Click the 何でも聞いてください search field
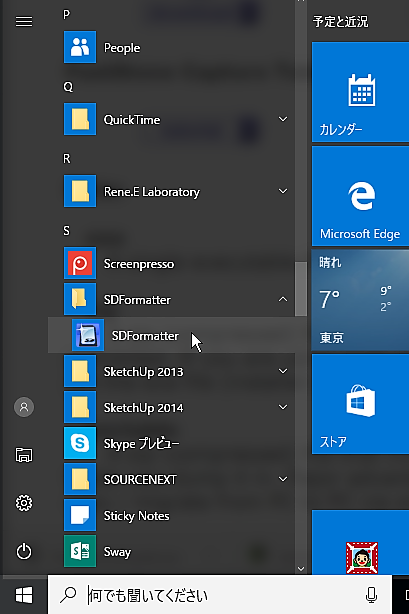The height and width of the screenshot is (614, 409). pyautogui.click(x=220, y=595)
